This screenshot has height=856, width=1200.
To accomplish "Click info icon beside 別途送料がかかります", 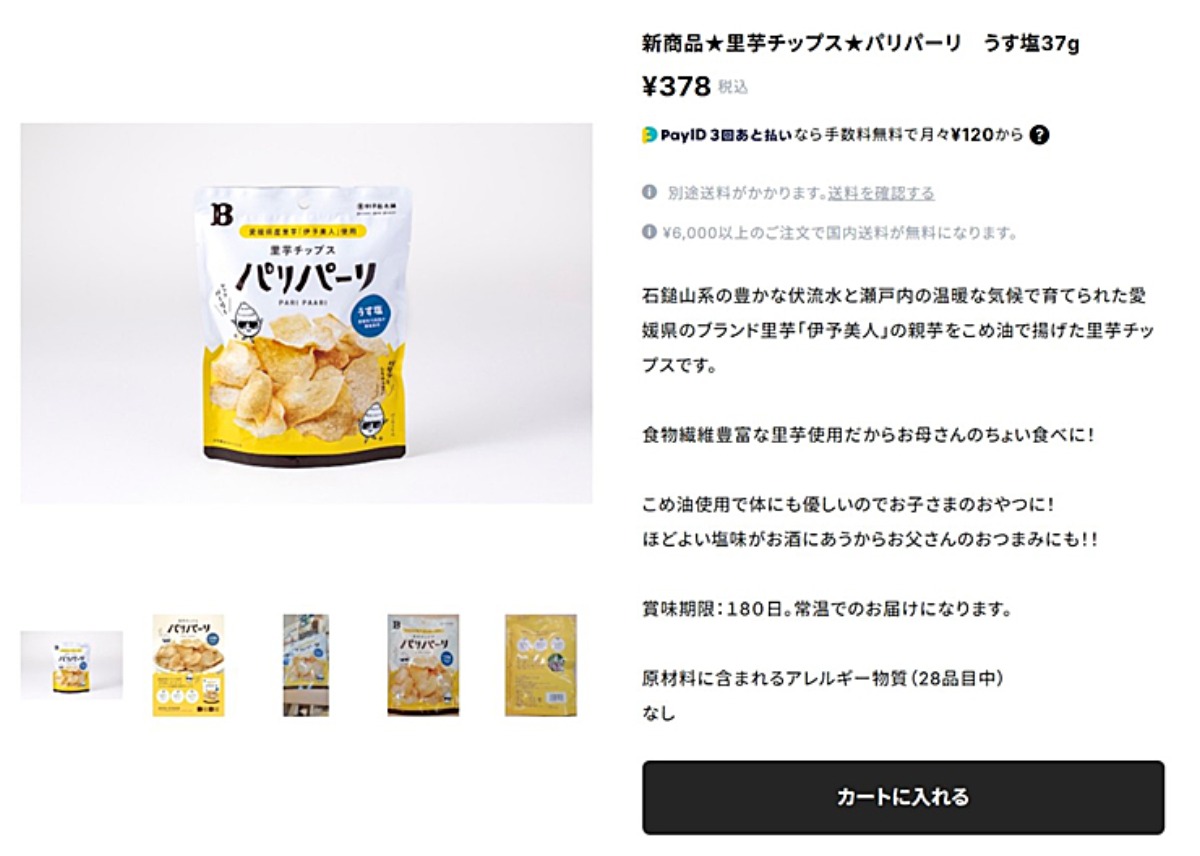I will point(649,192).
